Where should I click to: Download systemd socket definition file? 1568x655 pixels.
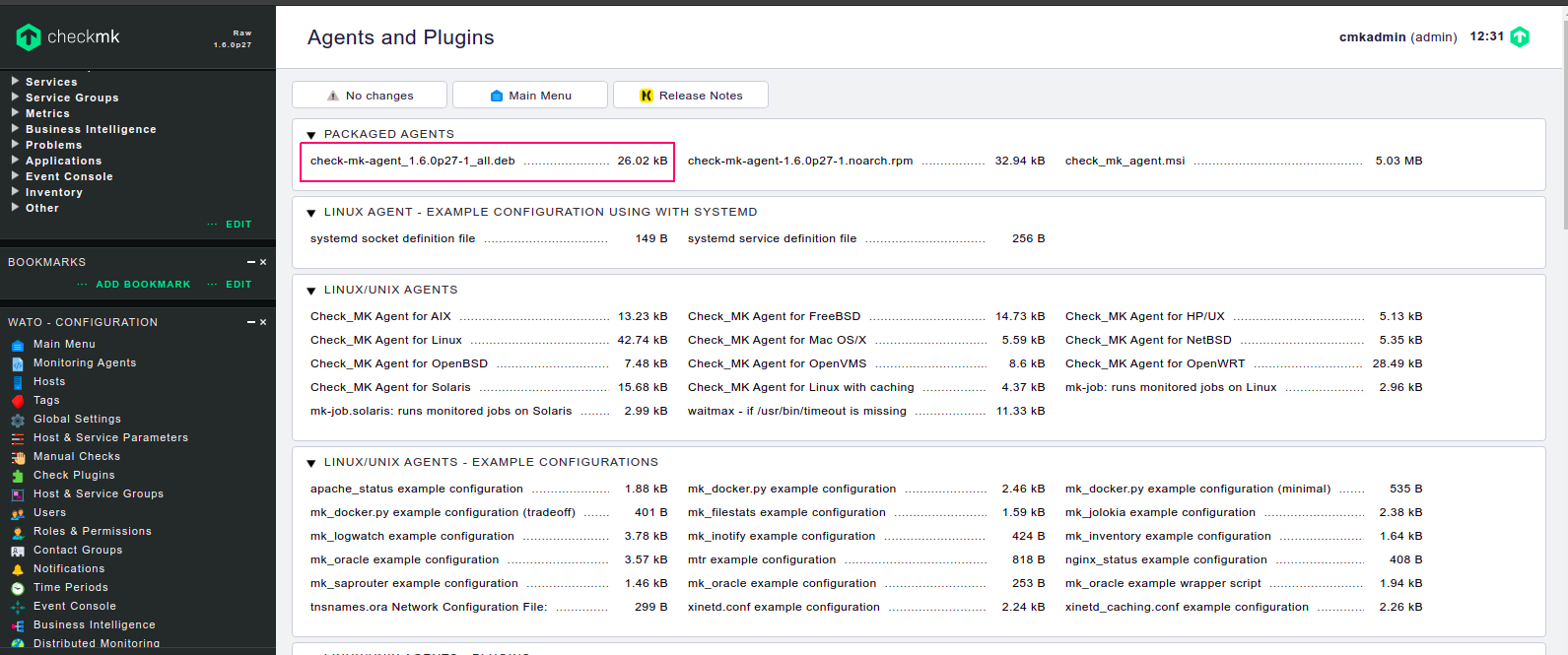point(392,238)
